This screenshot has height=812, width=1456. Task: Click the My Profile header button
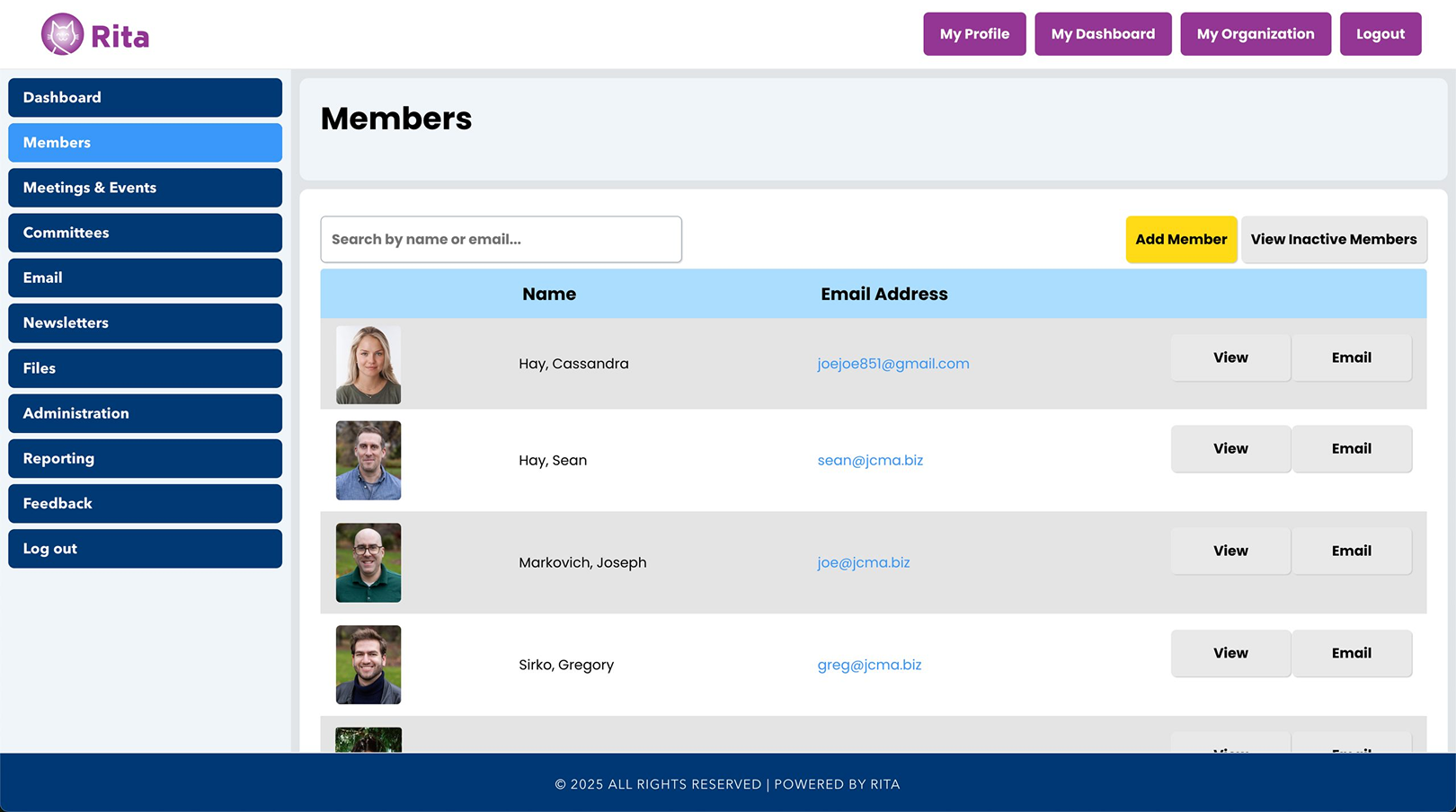tap(974, 34)
